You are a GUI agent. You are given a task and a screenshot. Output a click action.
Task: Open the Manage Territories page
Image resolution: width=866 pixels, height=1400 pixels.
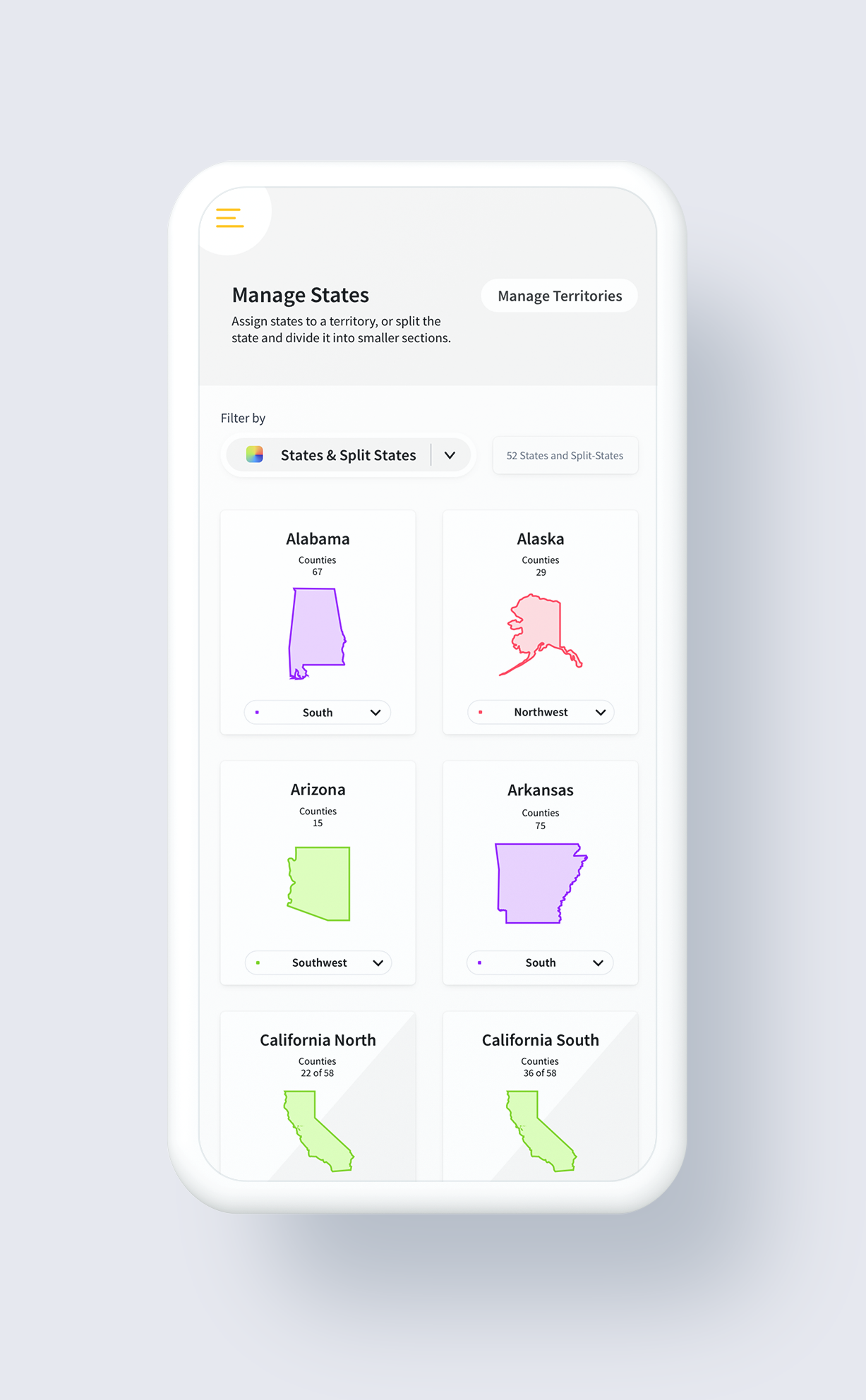(560, 296)
